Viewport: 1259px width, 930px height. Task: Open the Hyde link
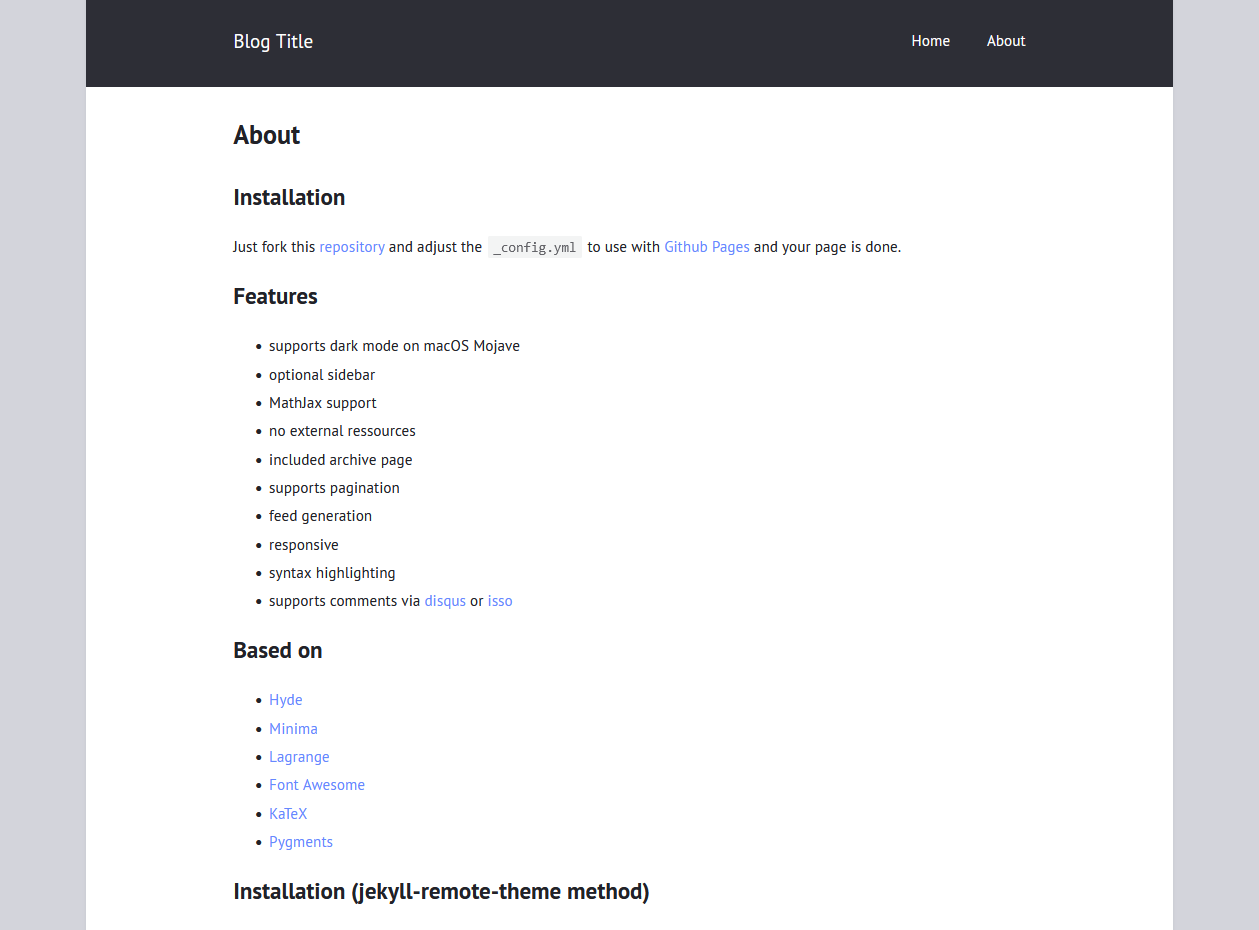tap(286, 700)
